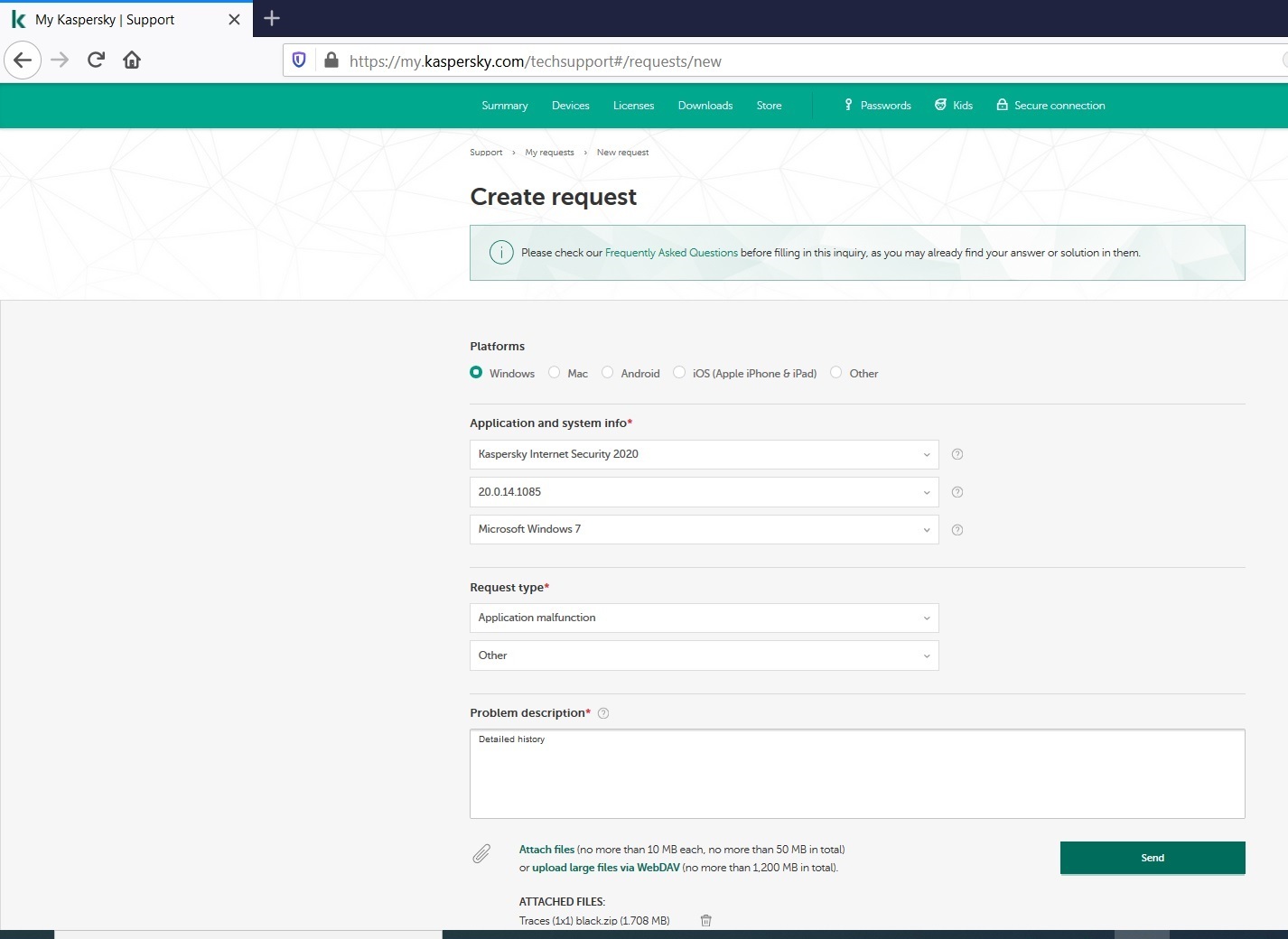Click the browser back arrow button
The height and width of the screenshot is (939, 1288).
(23, 60)
